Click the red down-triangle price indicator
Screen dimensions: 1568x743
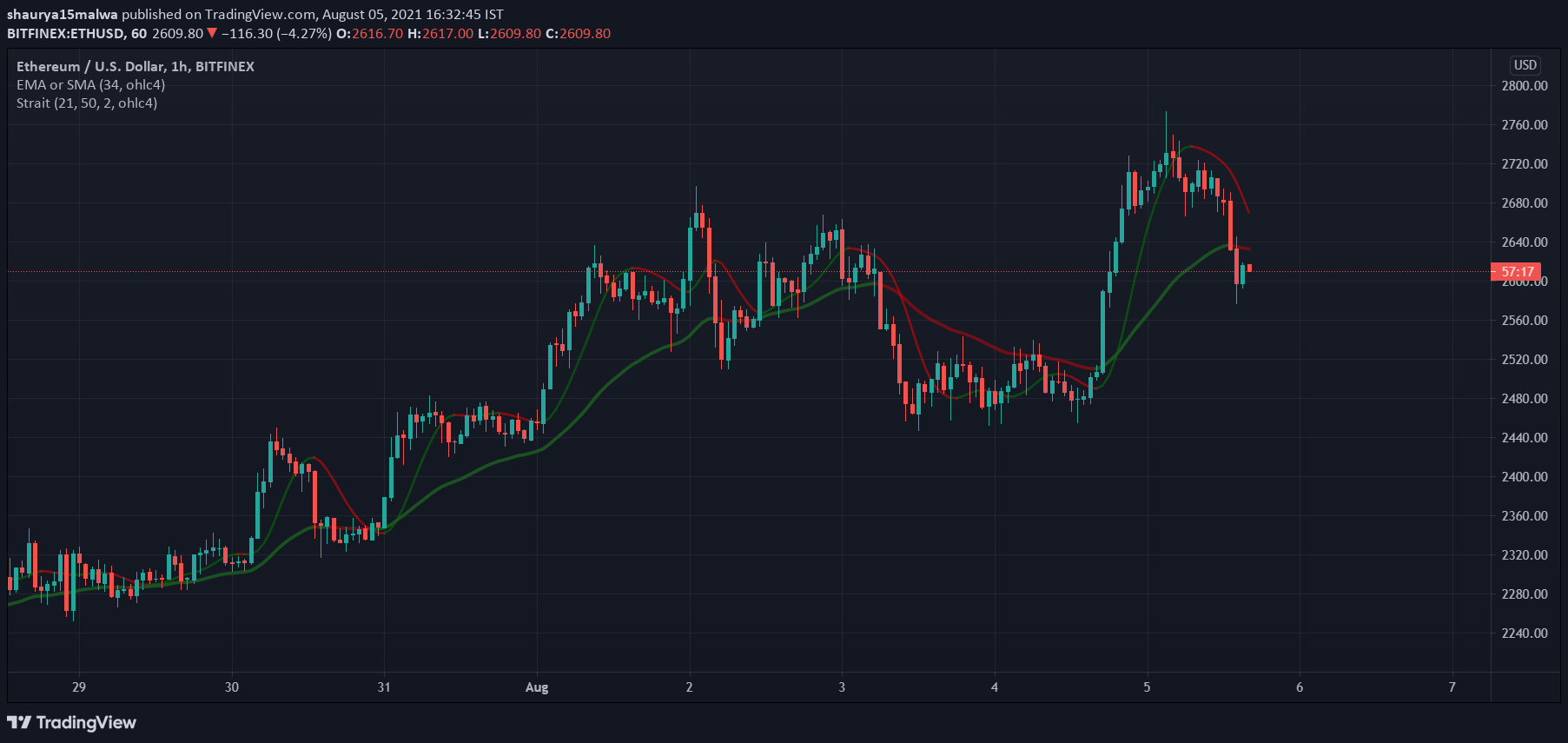click(211, 33)
